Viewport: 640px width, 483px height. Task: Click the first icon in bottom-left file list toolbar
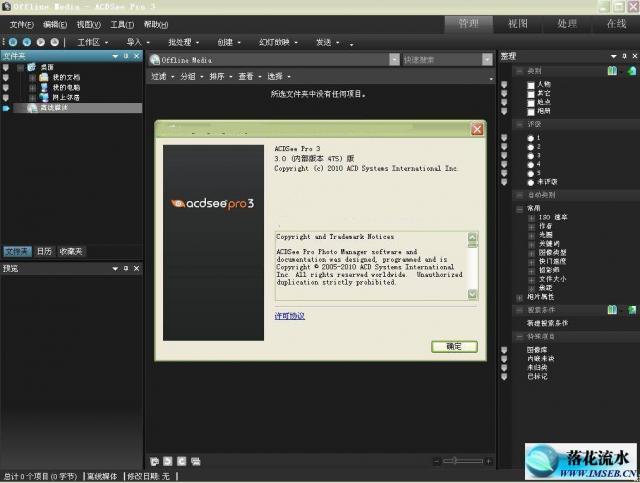tap(154, 461)
